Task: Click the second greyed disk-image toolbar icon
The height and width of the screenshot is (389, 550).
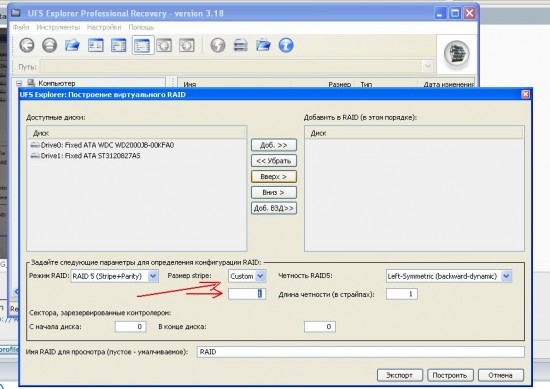Action: 187,45
